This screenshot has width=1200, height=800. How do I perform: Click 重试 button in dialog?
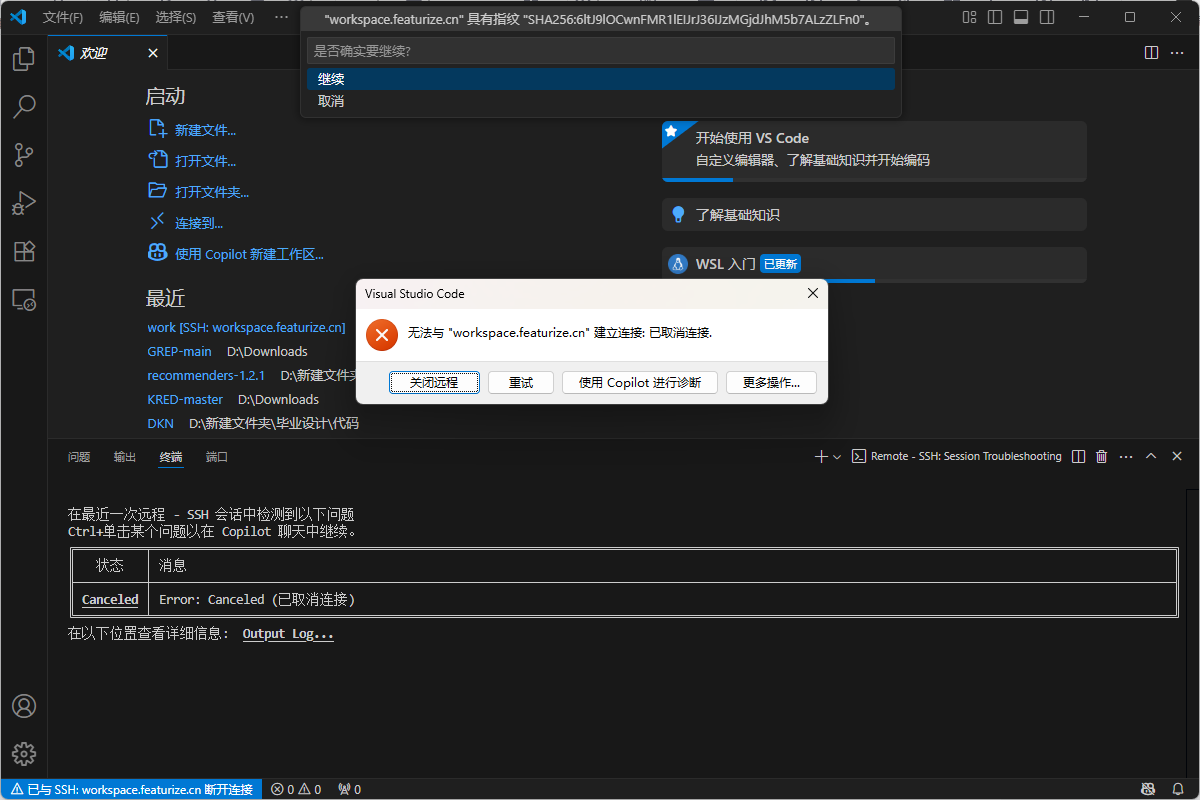click(x=521, y=383)
